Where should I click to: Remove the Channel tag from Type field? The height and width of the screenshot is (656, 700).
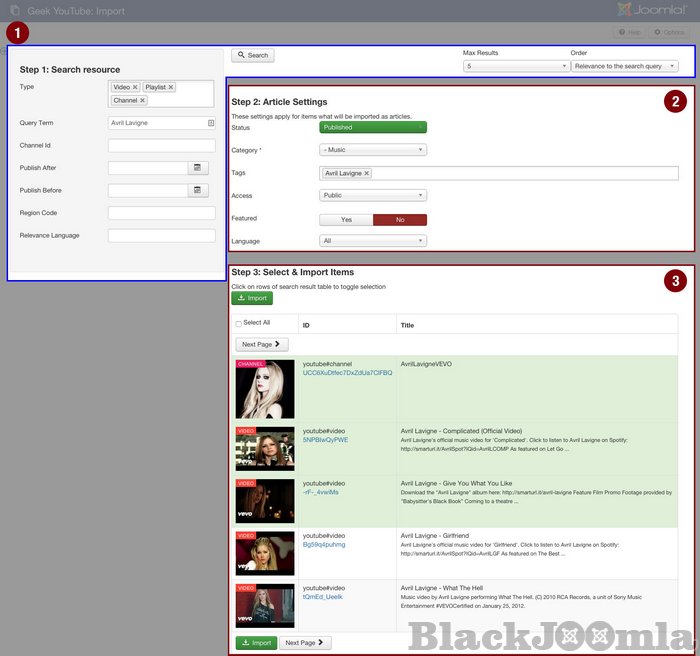click(x=142, y=101)
